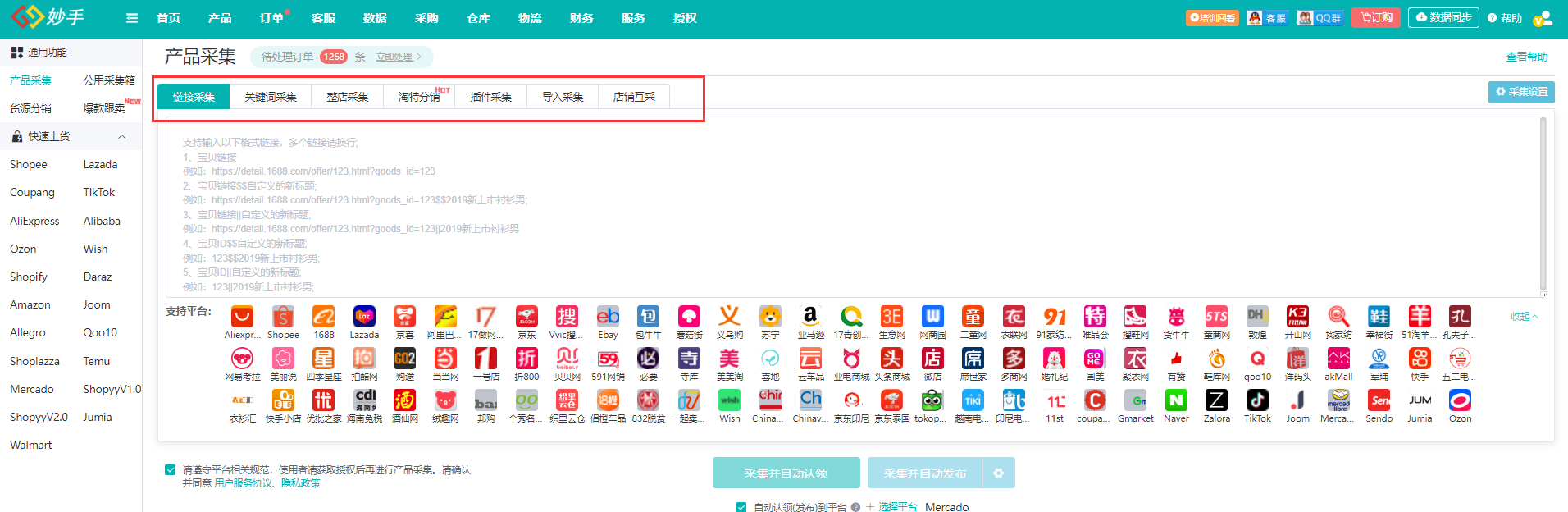
Task: Open 采集设置 settings button
Action: click(1521, 92)
